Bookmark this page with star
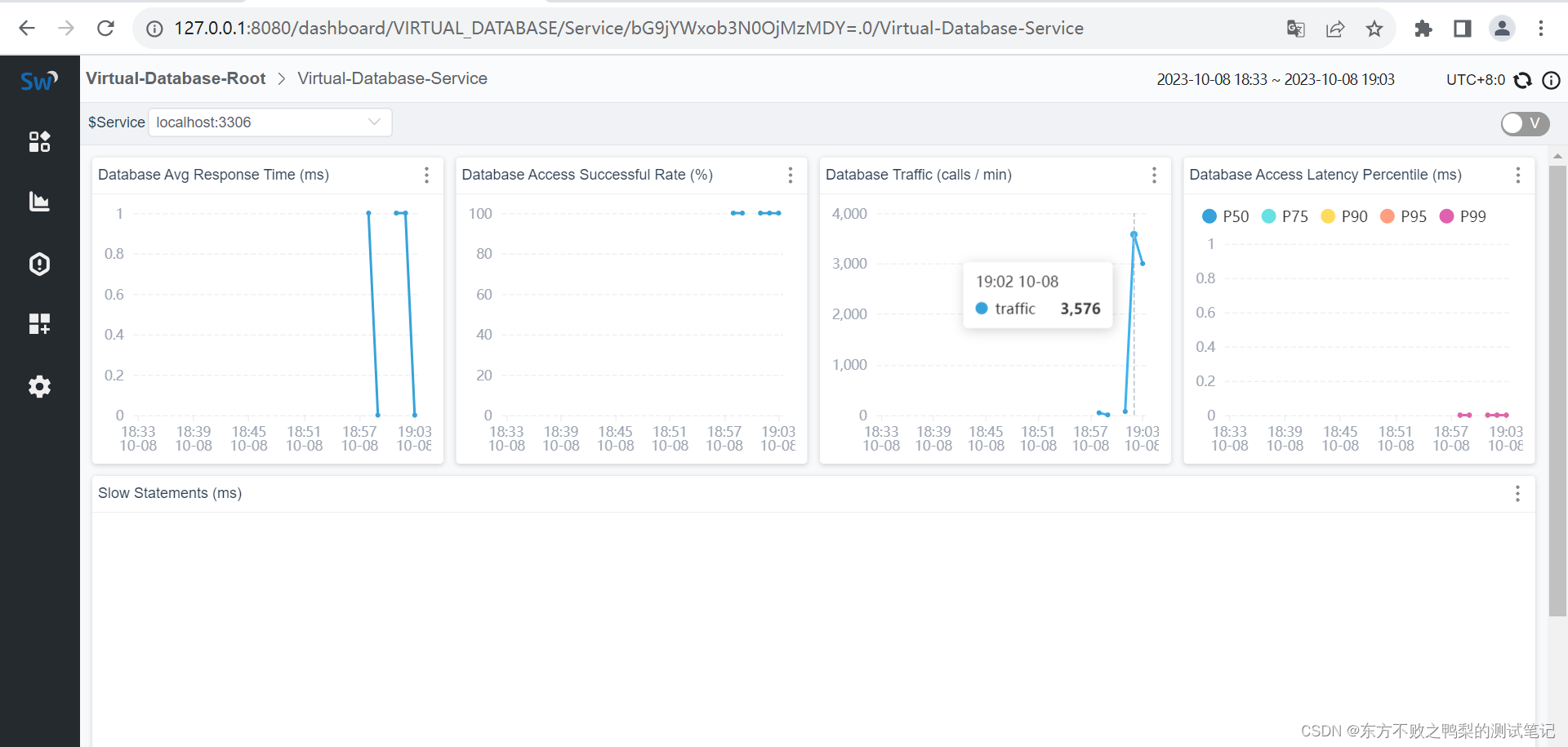The height and width of the screenshot is (747, 1568). (x=1374, y=29)
